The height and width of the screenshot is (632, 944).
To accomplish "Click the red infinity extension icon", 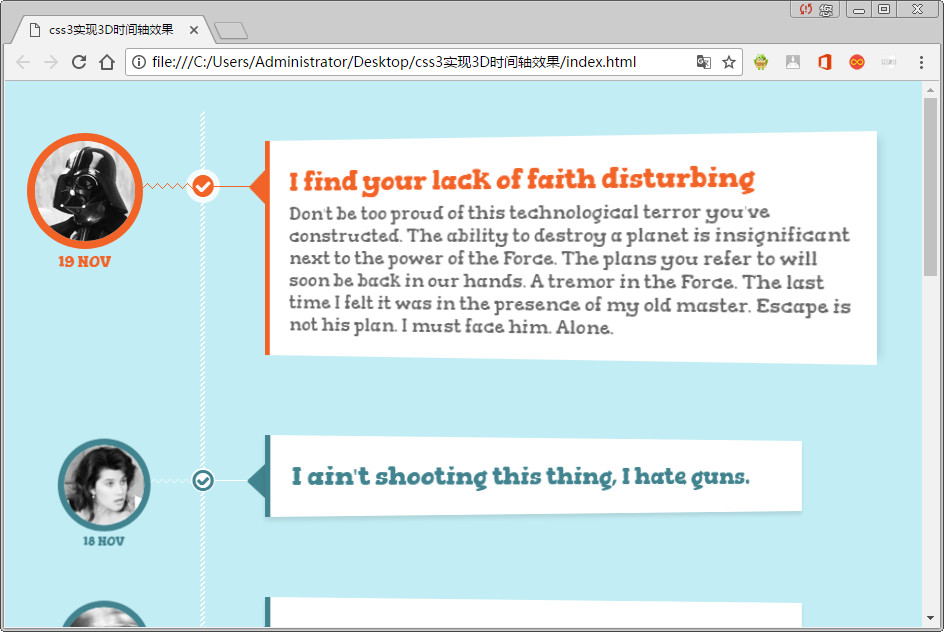I will point(857,62).
